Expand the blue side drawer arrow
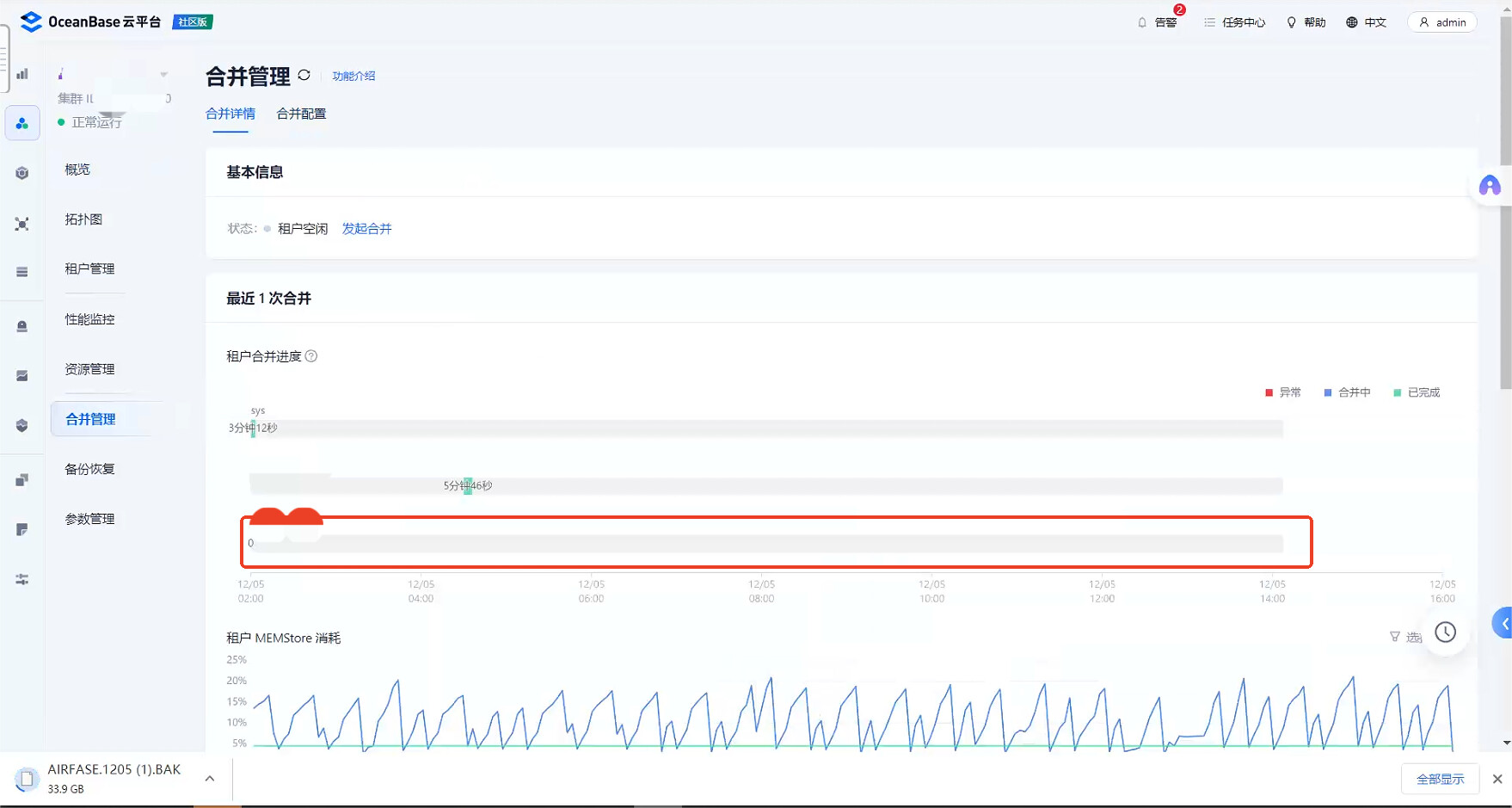This screenshot has width=1512, height=808. [1503, 624]
